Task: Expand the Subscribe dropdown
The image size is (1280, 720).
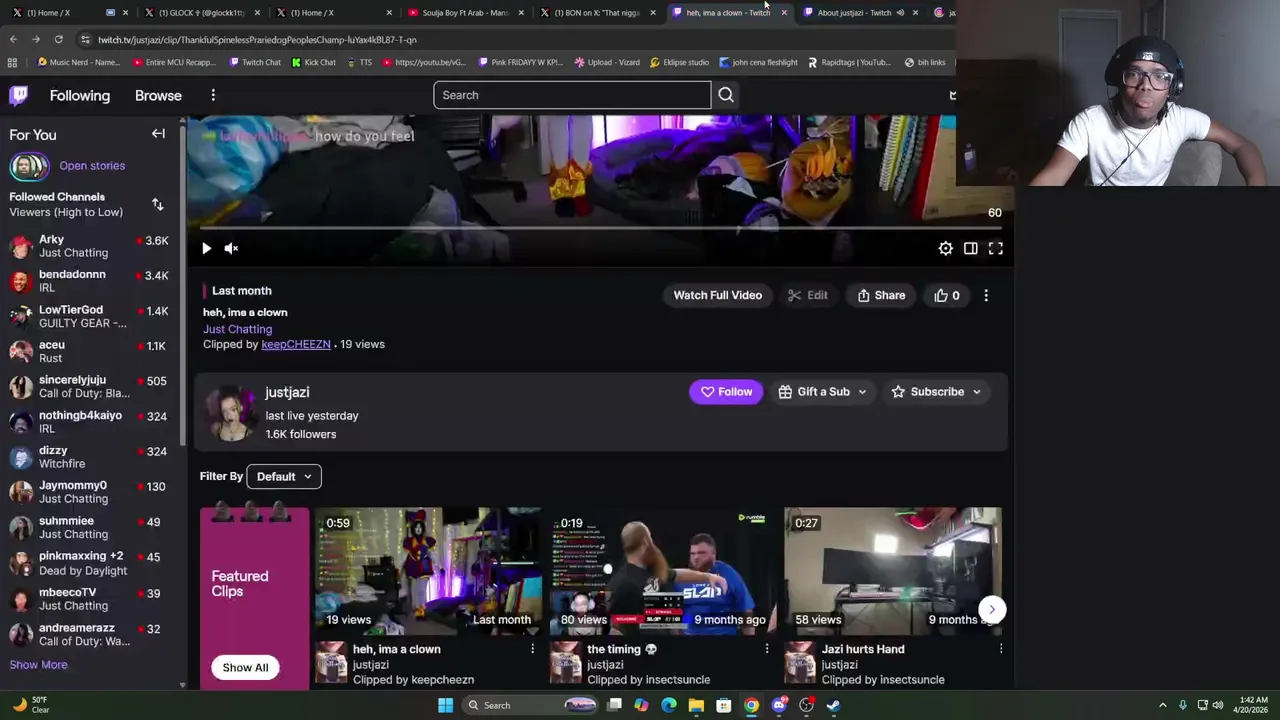Action: tap(936, 392)
